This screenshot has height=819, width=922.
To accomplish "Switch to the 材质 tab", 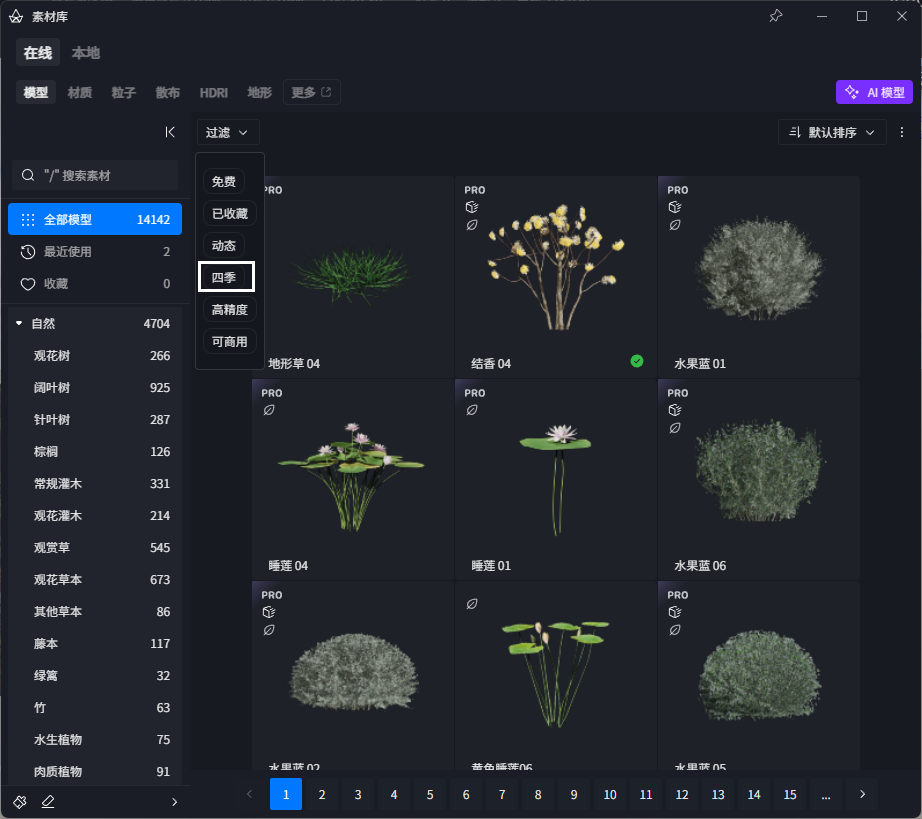I will click(x=80, y=92).
